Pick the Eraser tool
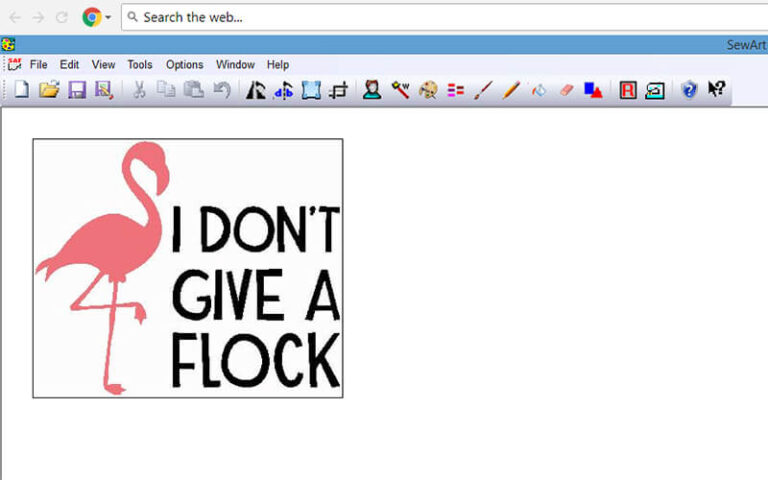This screenshot has height=480, width=768. (565, 90)
